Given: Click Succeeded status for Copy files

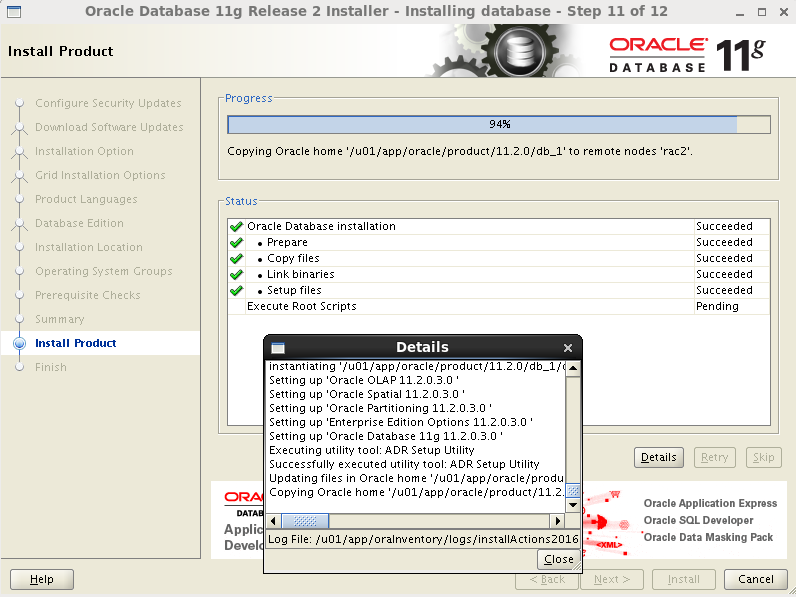Looking at the screenshot, I should (x=724, y=258).
